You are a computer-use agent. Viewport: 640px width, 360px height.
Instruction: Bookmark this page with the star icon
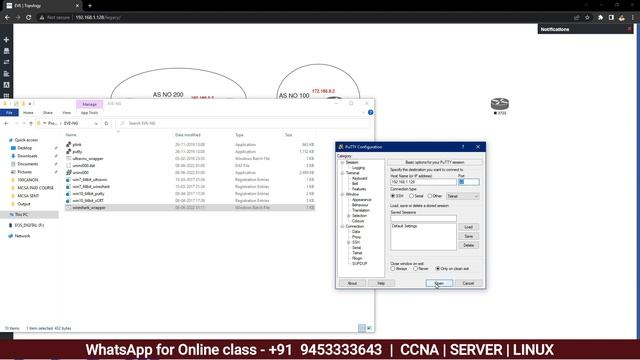587,18
